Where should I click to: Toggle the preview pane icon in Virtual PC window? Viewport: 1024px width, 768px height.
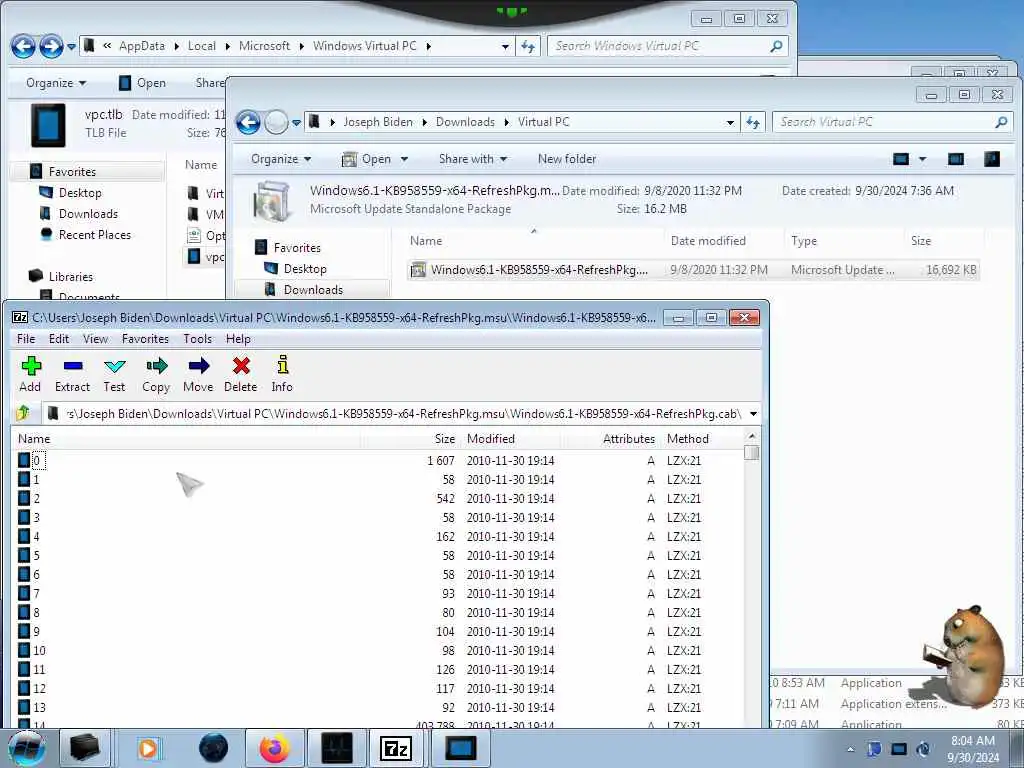pyautogui.click(x=956, y=159)
